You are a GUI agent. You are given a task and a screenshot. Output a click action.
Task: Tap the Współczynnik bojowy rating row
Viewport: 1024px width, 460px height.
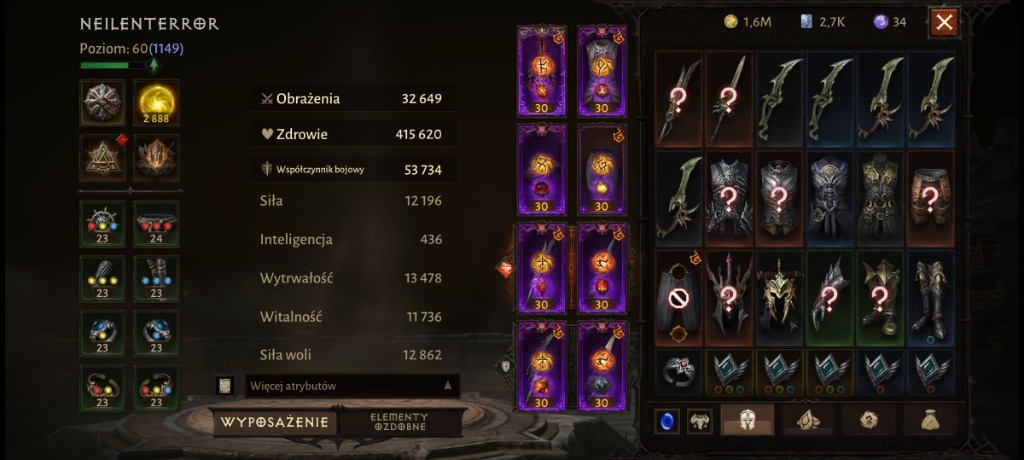click(352, 170)
